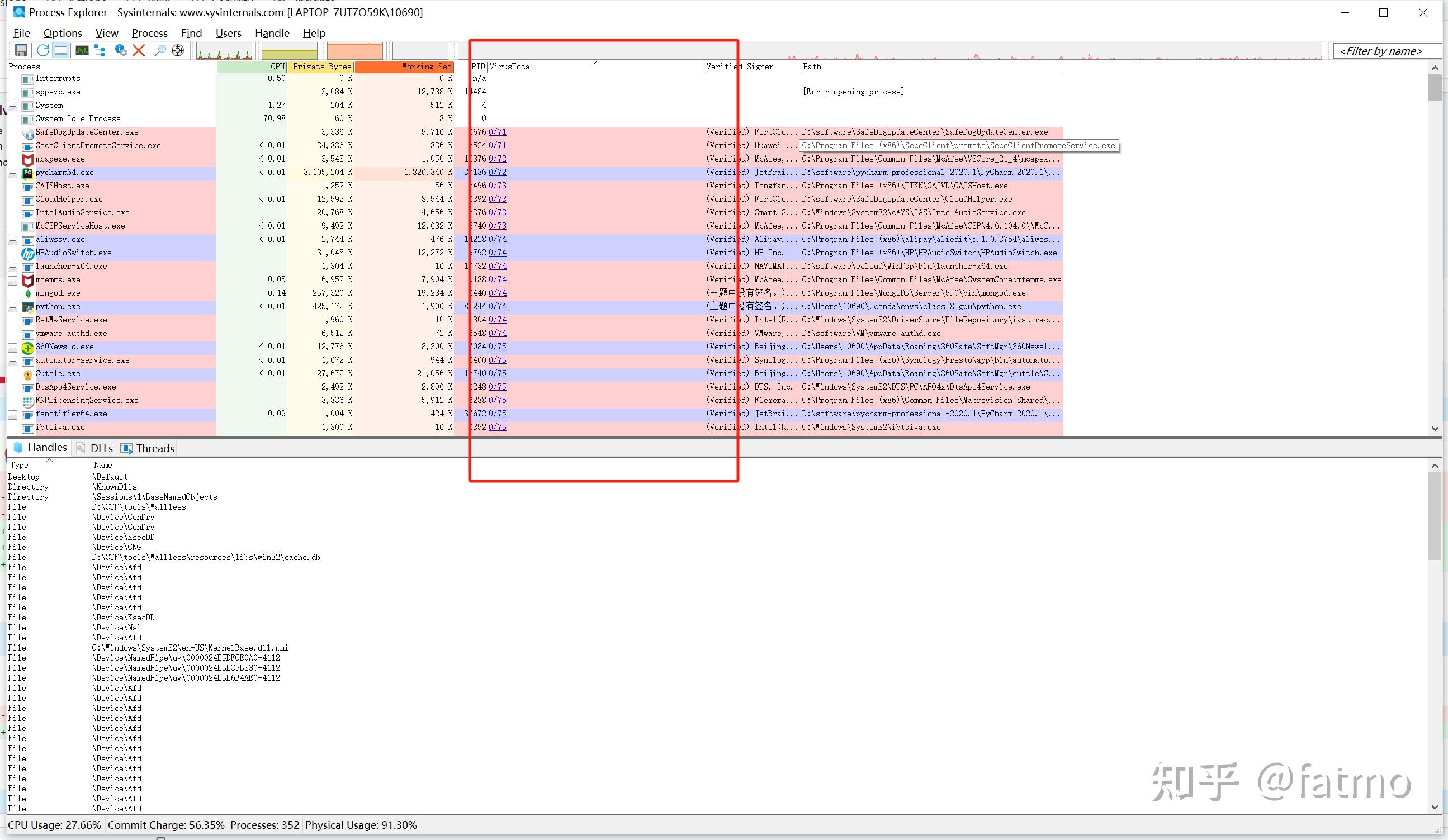Click the red X Kill Process icon
Image resolution: width=1448 pixels, height=840 pixels.
(x=139, y=50)
